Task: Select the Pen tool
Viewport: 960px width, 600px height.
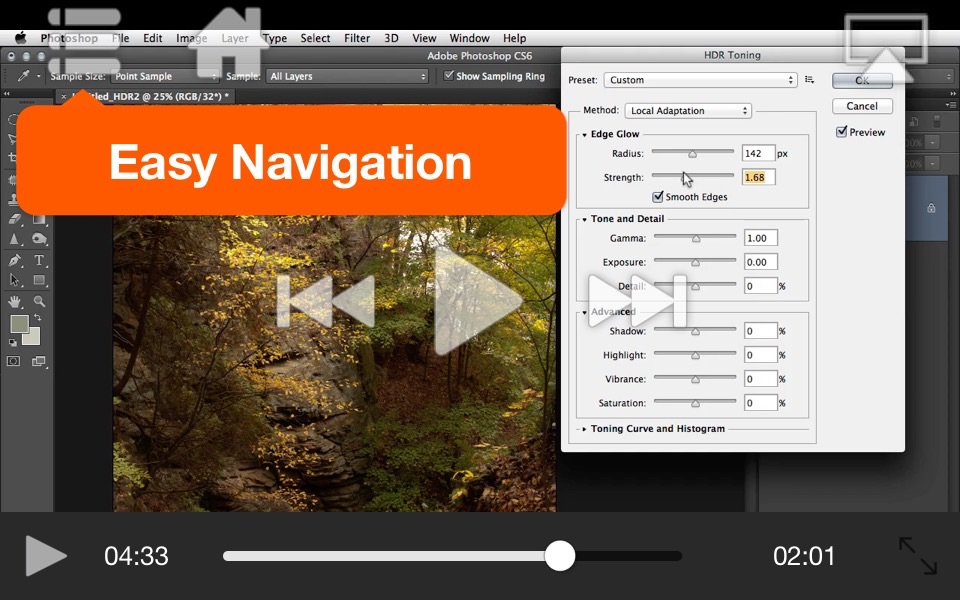Action: [x=15, y=260]
